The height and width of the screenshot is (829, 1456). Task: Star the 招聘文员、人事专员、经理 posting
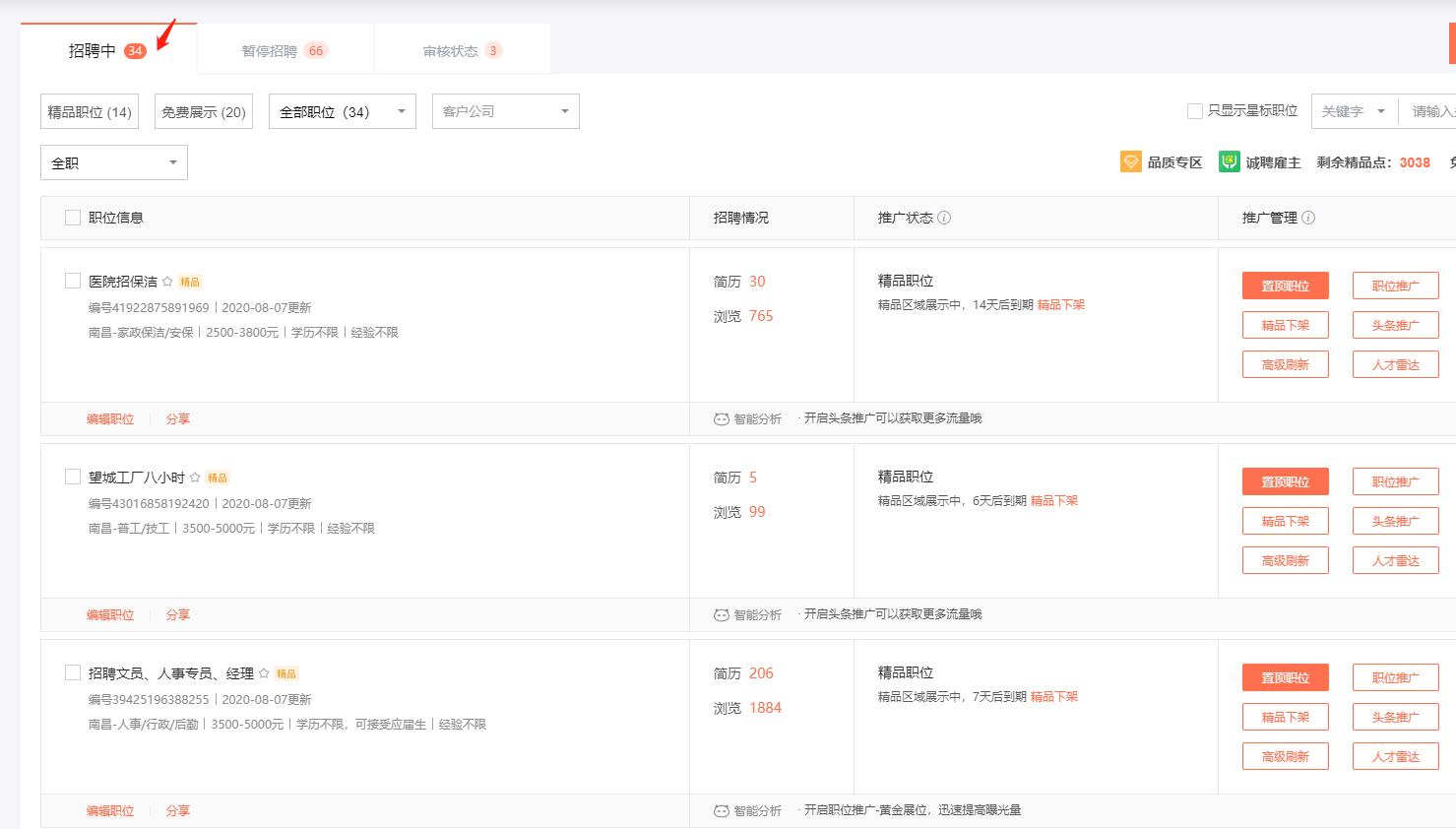click(x=263, y=673)
